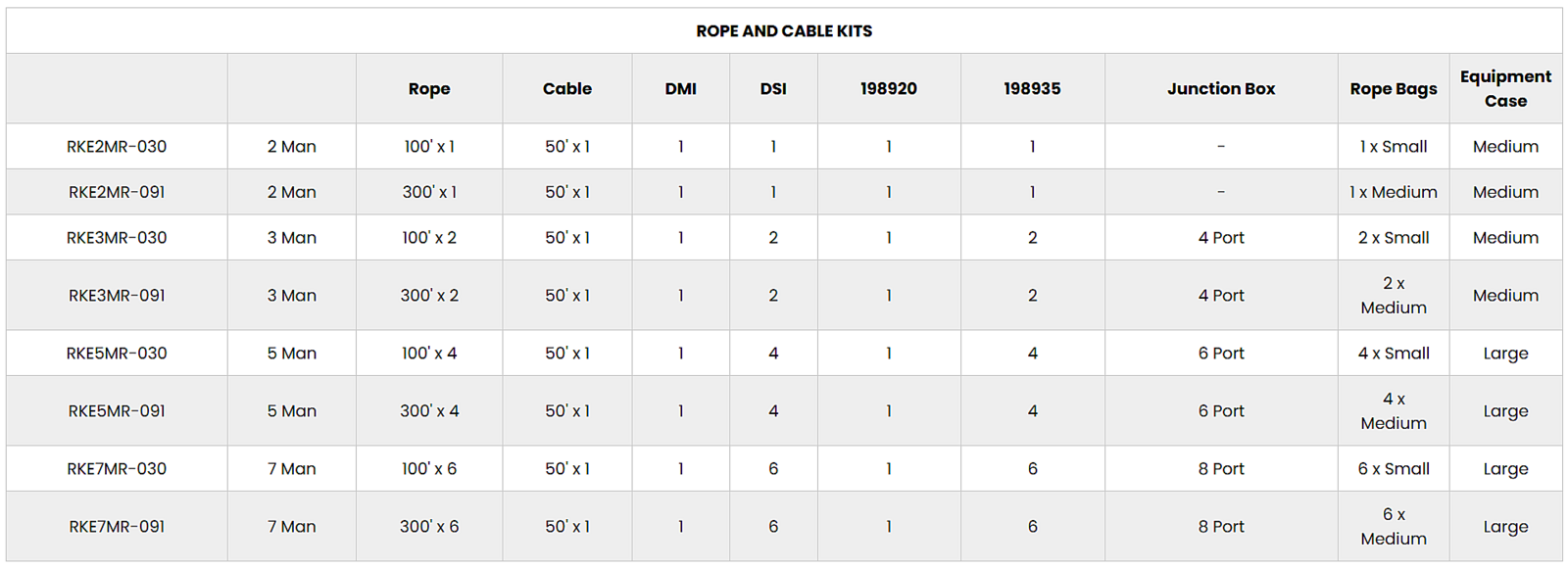
Task: Select the 198935 column header
Action: pyautogui.click(x=1032, y=89)
